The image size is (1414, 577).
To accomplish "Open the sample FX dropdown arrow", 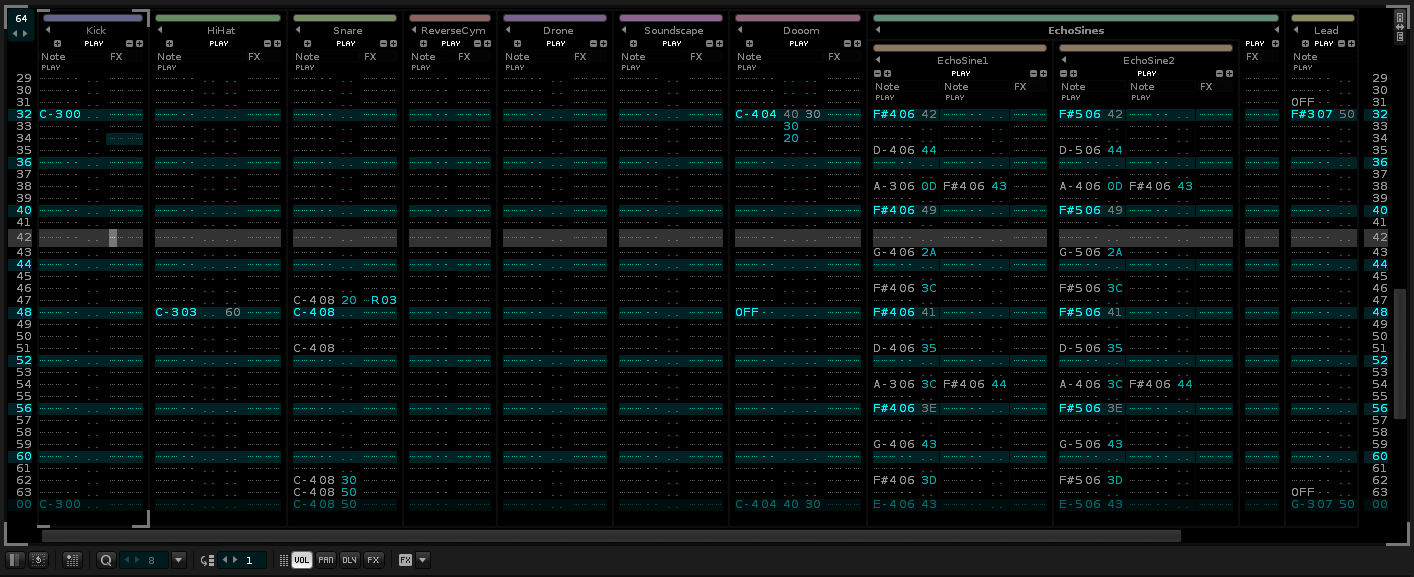I will 422,560.
